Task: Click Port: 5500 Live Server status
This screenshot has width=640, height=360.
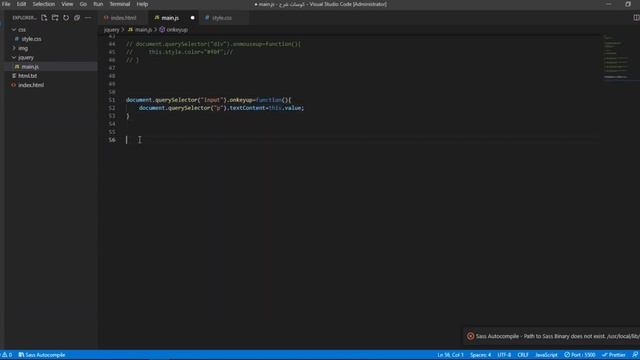Action: [x=580, y=355]
